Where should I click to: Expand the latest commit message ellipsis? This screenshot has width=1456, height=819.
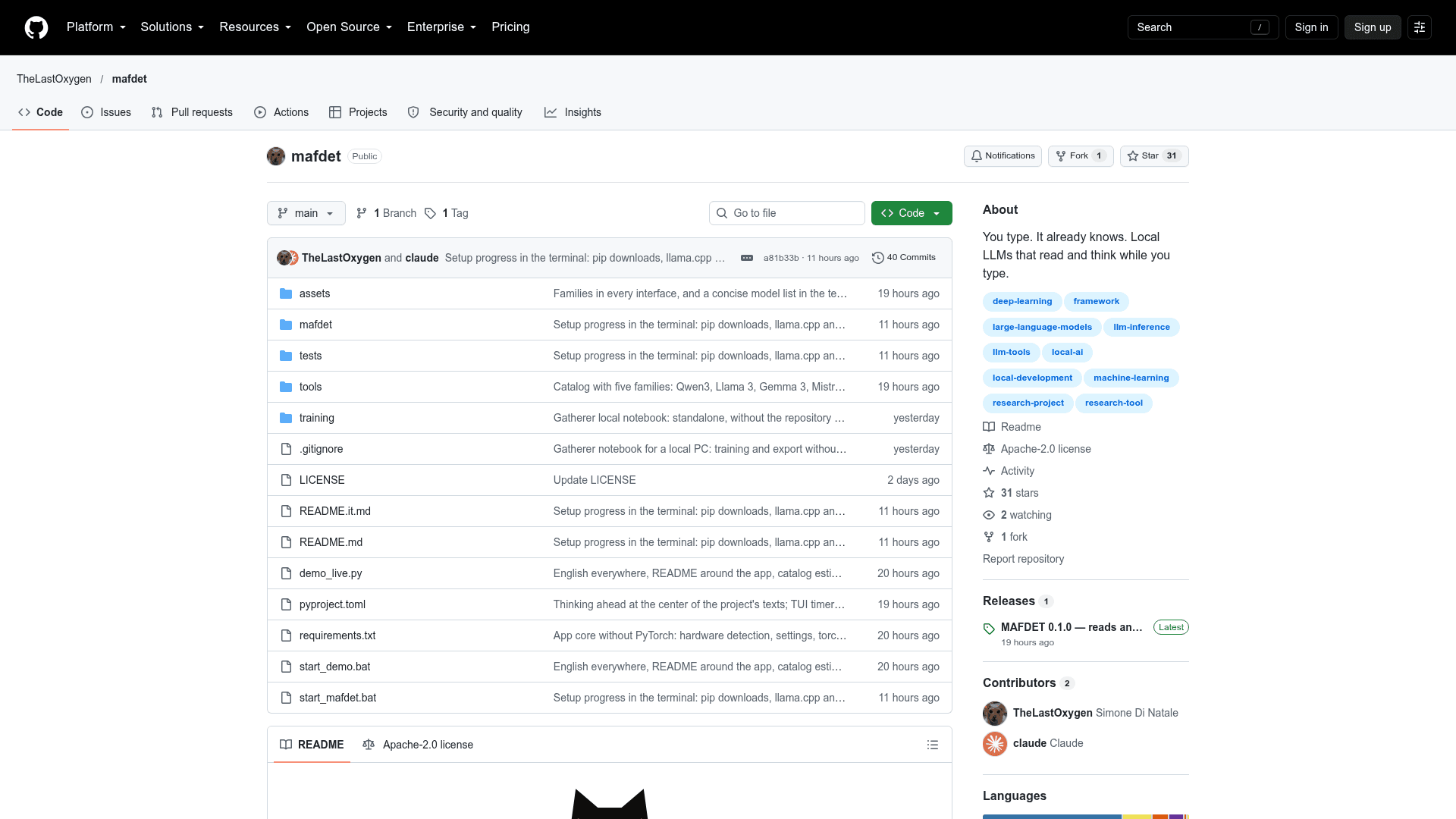[747, 258]
